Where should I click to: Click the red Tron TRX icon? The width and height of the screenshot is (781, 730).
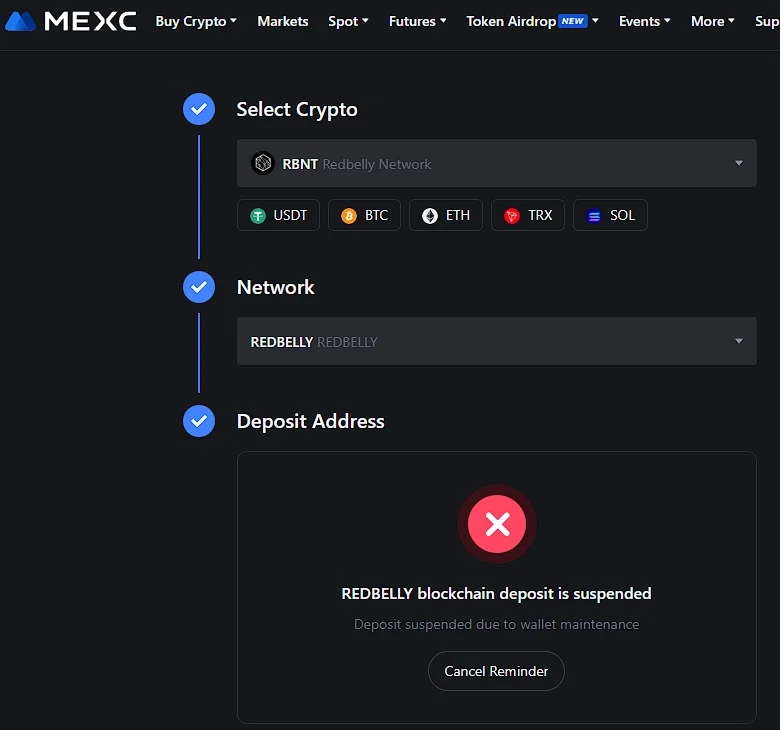point(512,216)
